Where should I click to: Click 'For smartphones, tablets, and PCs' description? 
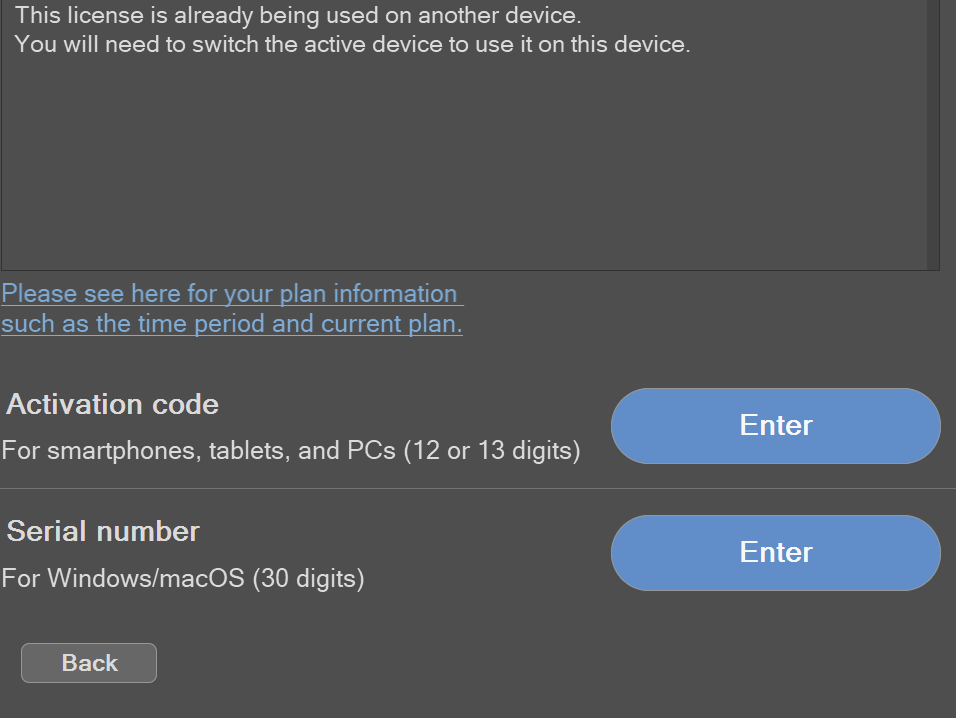pyautogui.click(x=200, y=451)
